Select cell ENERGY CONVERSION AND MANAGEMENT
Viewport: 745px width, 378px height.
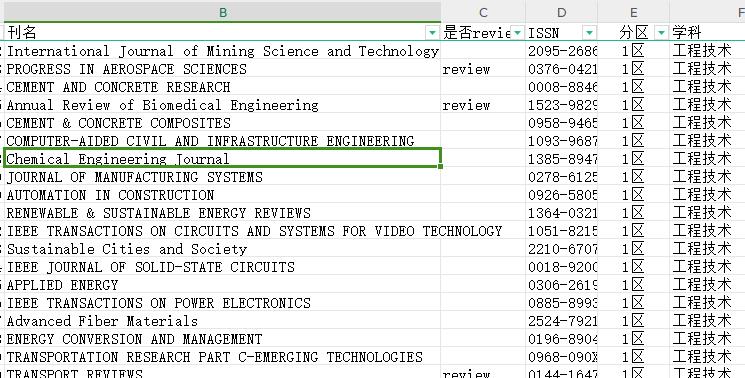[222, 339]
